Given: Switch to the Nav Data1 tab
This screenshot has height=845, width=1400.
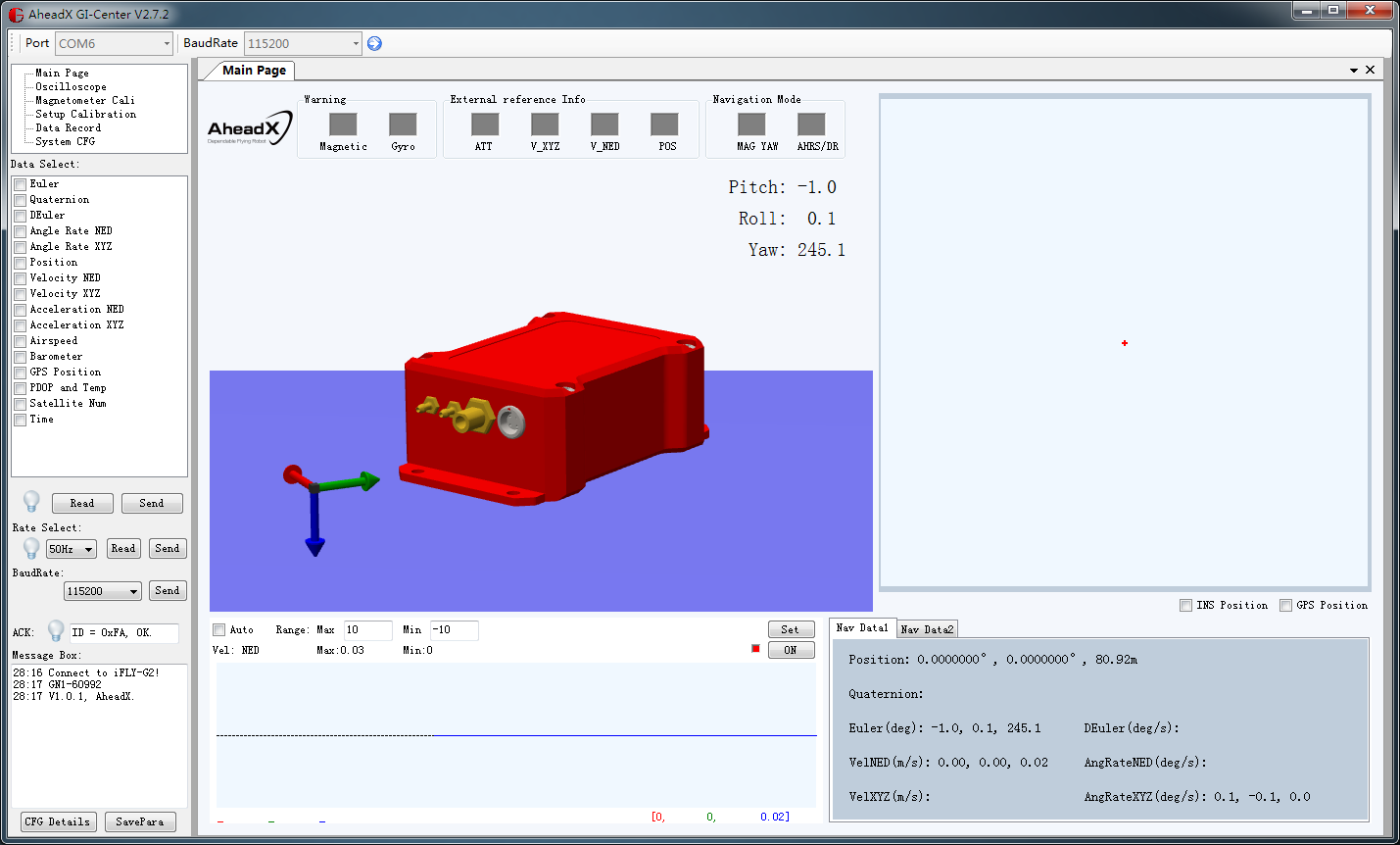Looking at the screenshot, I should [x=862, y=628].
